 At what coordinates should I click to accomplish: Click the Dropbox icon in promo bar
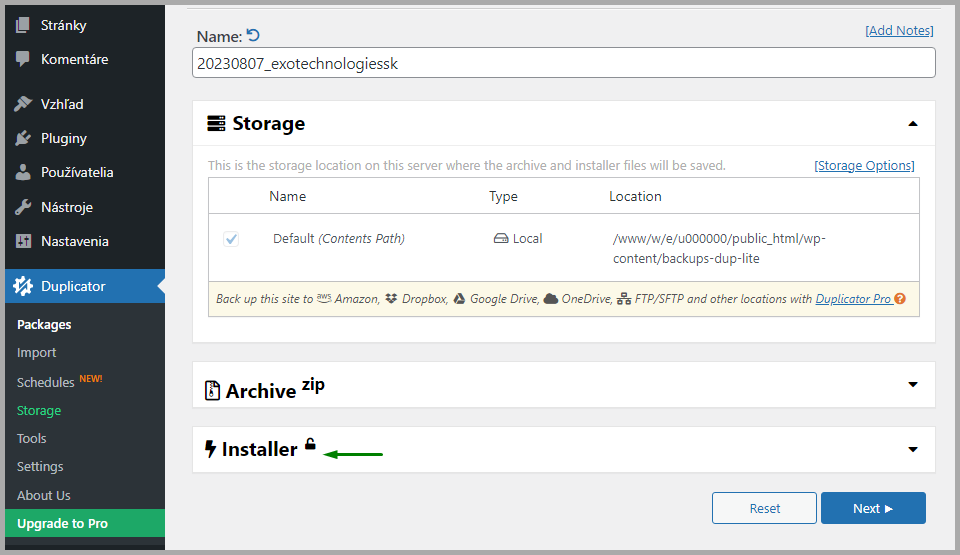point(391,298)
